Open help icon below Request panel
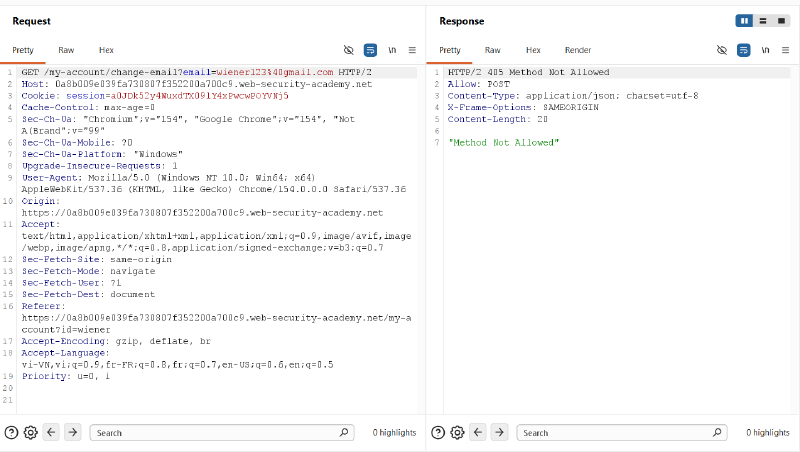800x452 pixels. [11, 433]
